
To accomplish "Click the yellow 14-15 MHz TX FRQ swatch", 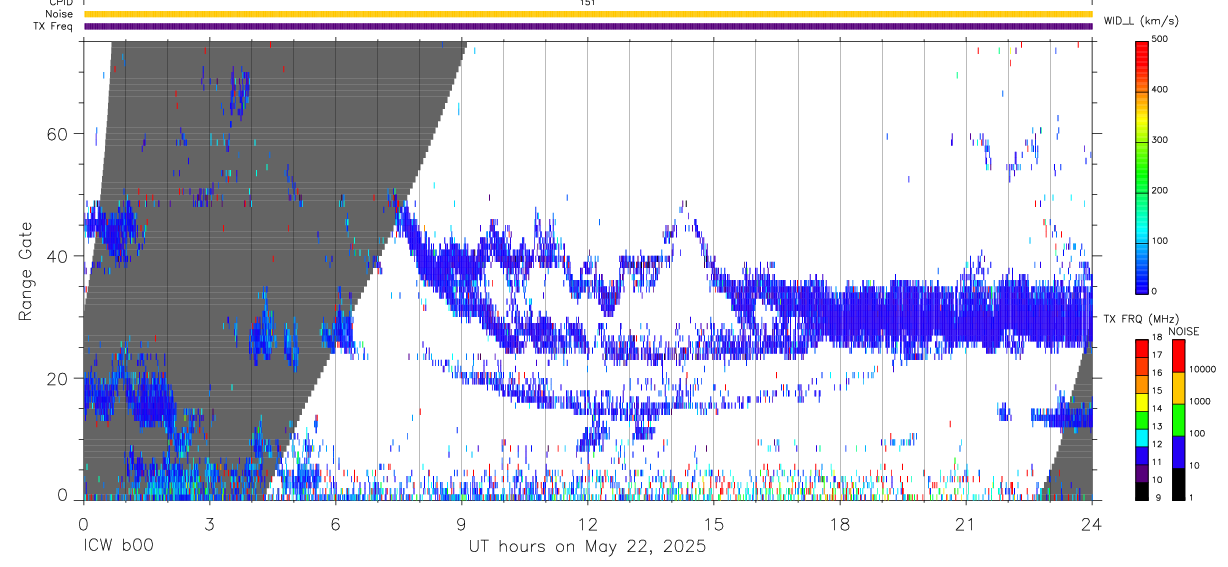I will point(1142,402).
